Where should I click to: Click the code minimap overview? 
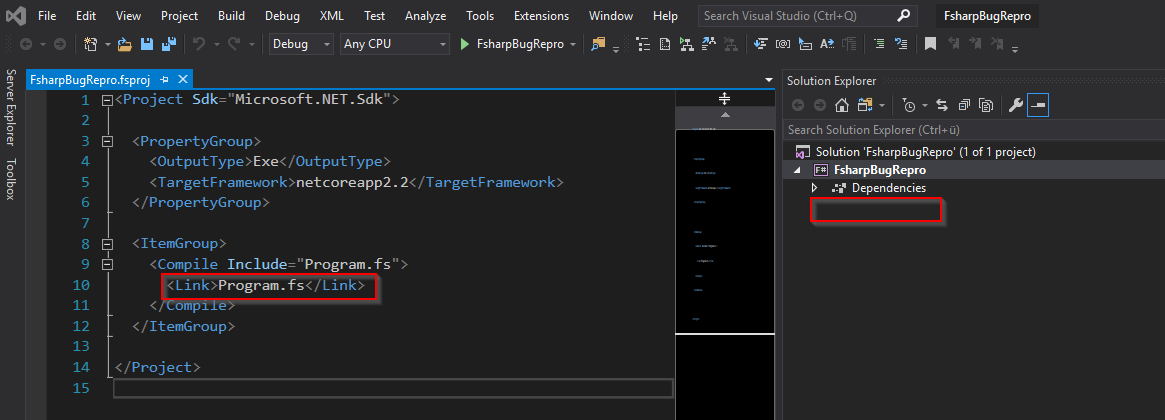[x=725, y=230]
